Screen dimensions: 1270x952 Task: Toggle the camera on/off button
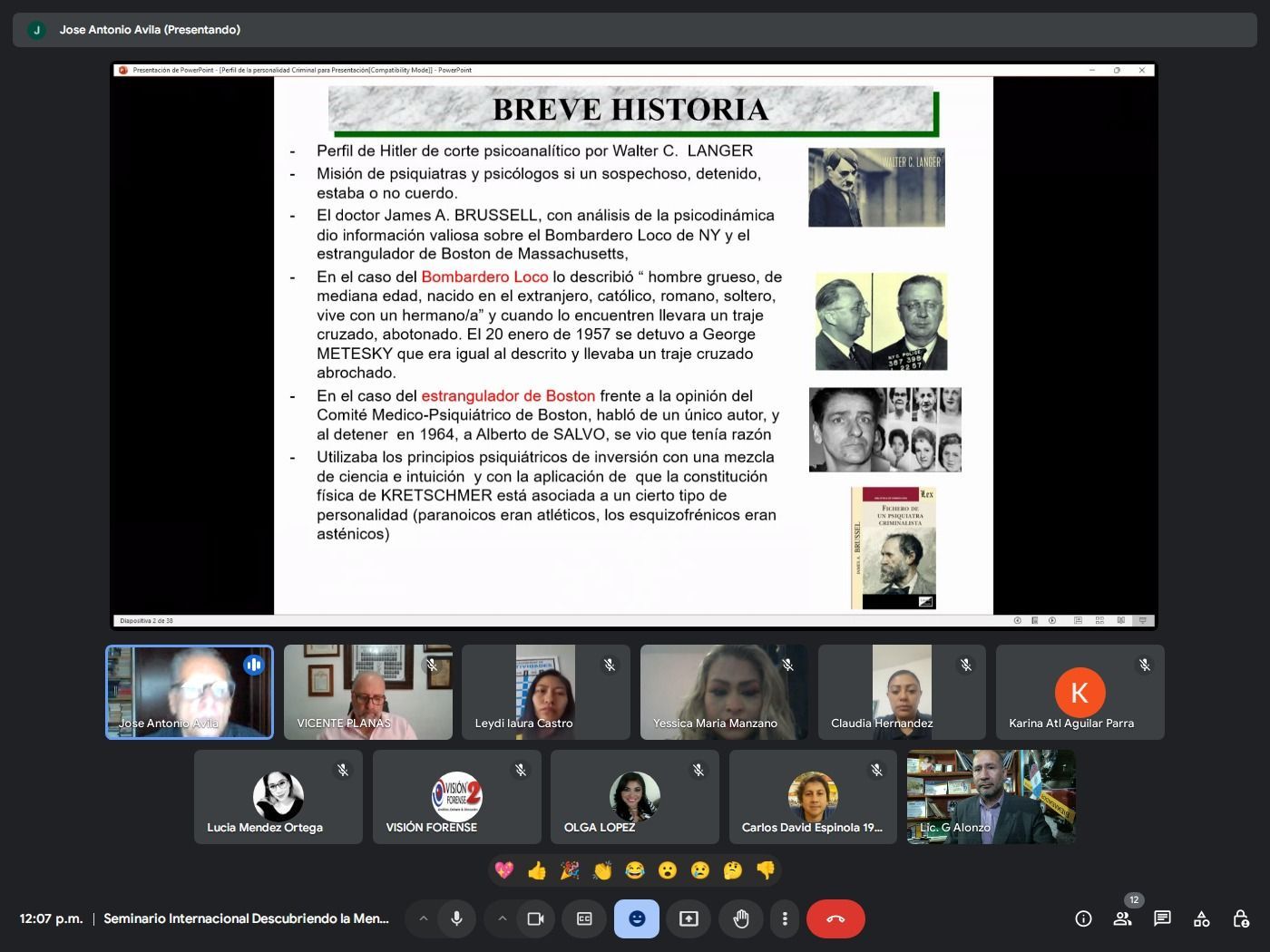[x=535, y=918]
